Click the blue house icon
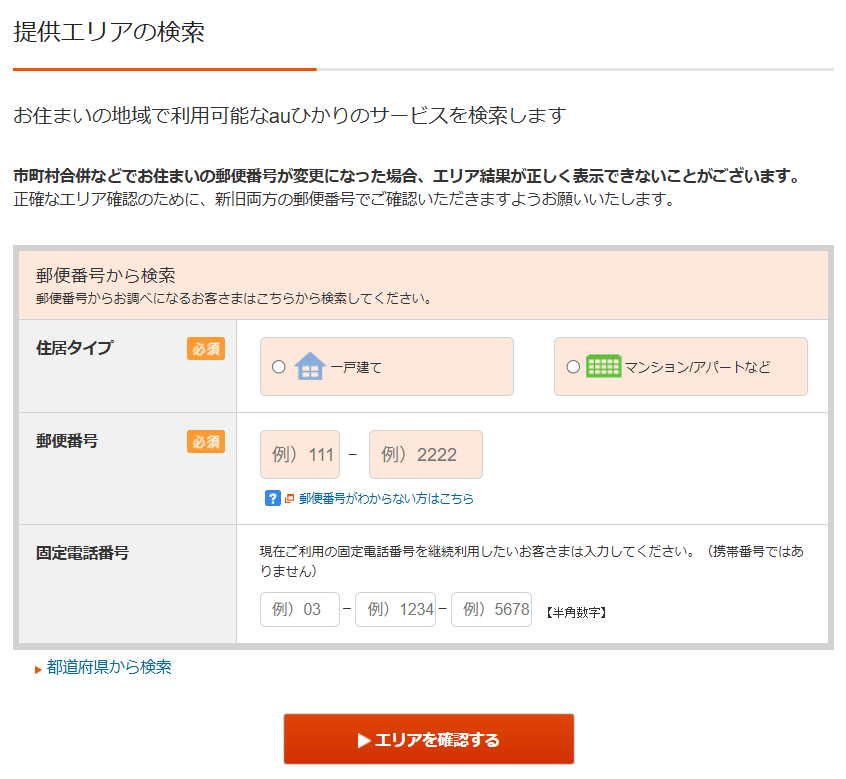Screen dimensions: 846x779 (310, 366)
